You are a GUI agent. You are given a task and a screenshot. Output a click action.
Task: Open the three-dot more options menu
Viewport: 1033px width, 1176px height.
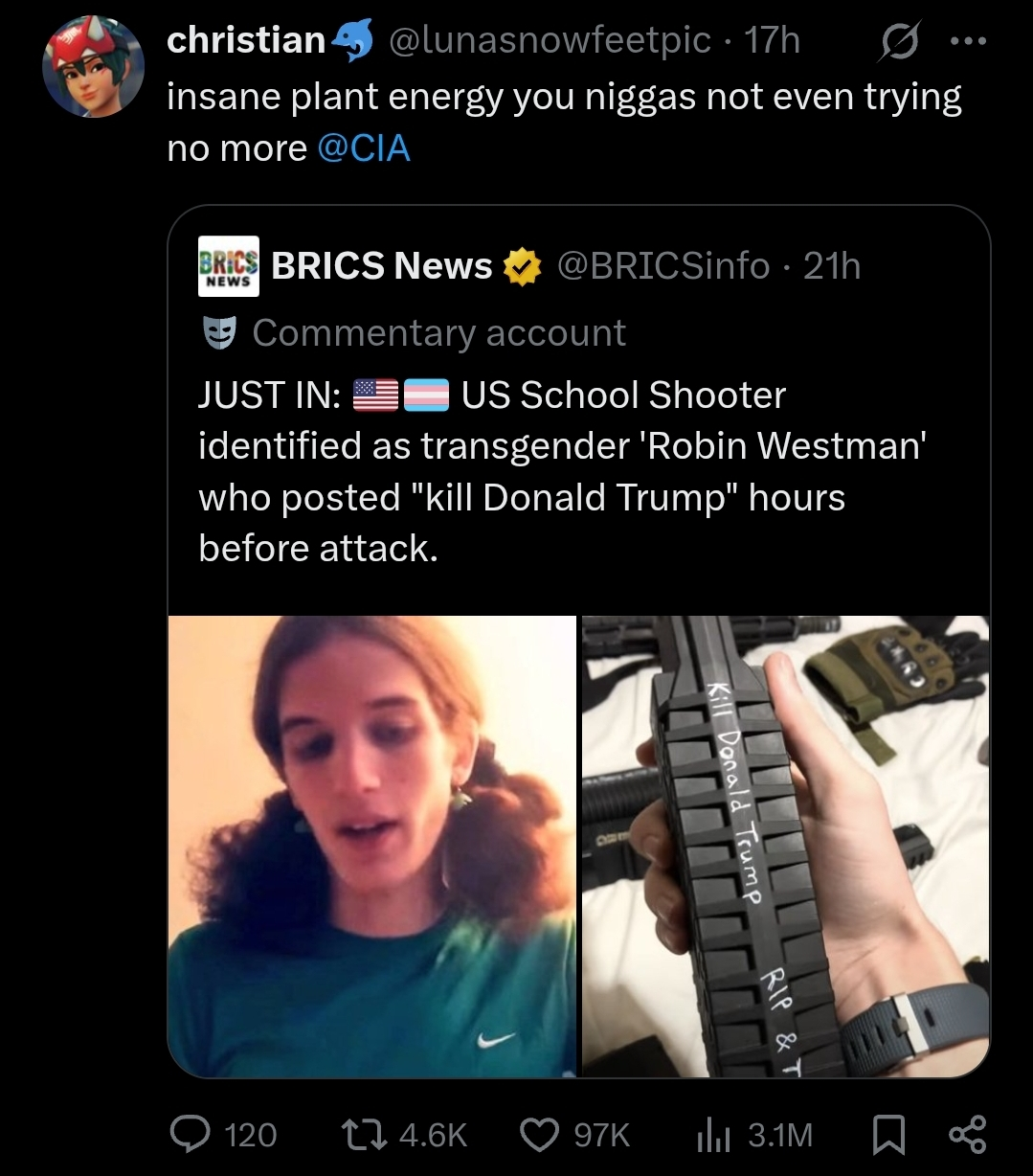pos(969,41)
